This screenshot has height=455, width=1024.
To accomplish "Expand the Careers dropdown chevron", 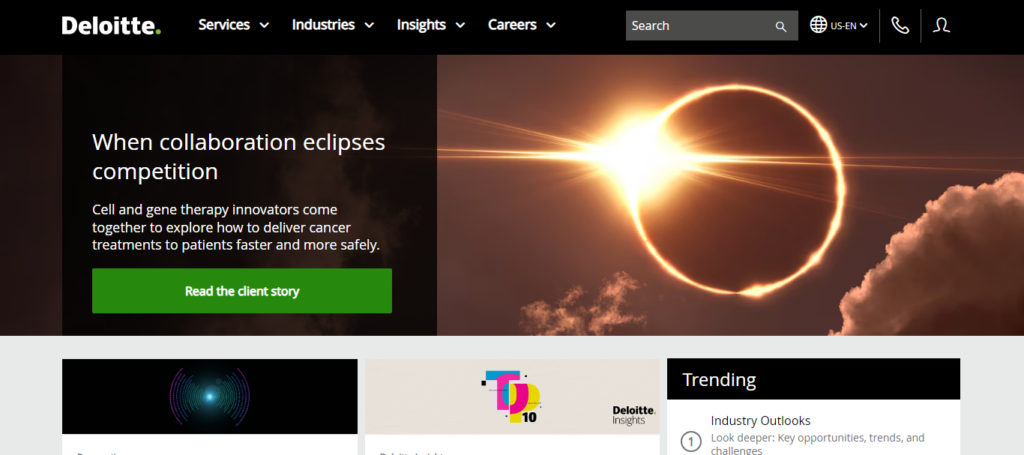I will pos(551,26).
